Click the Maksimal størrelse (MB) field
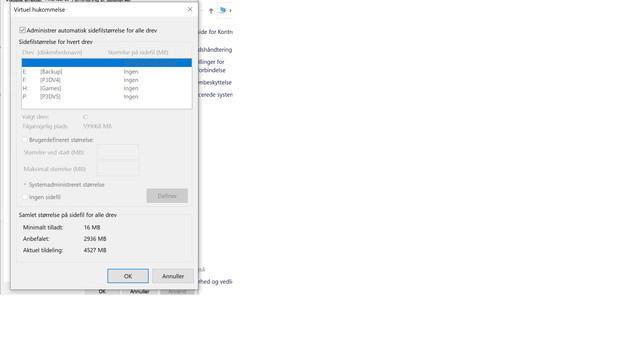The image size is (640, 360). (118, 169)
